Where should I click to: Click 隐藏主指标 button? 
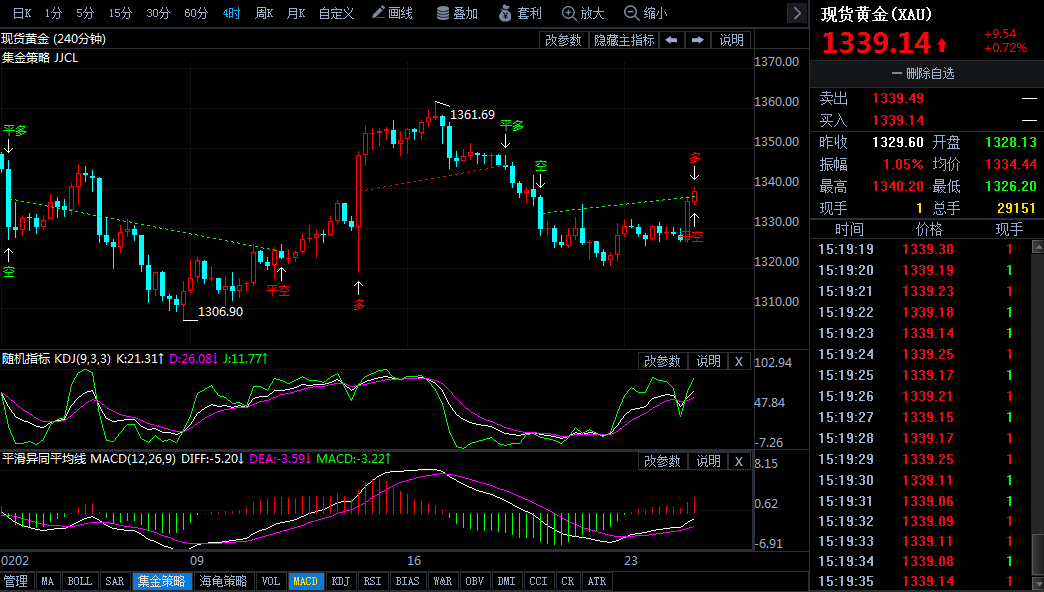pos(624,40)
